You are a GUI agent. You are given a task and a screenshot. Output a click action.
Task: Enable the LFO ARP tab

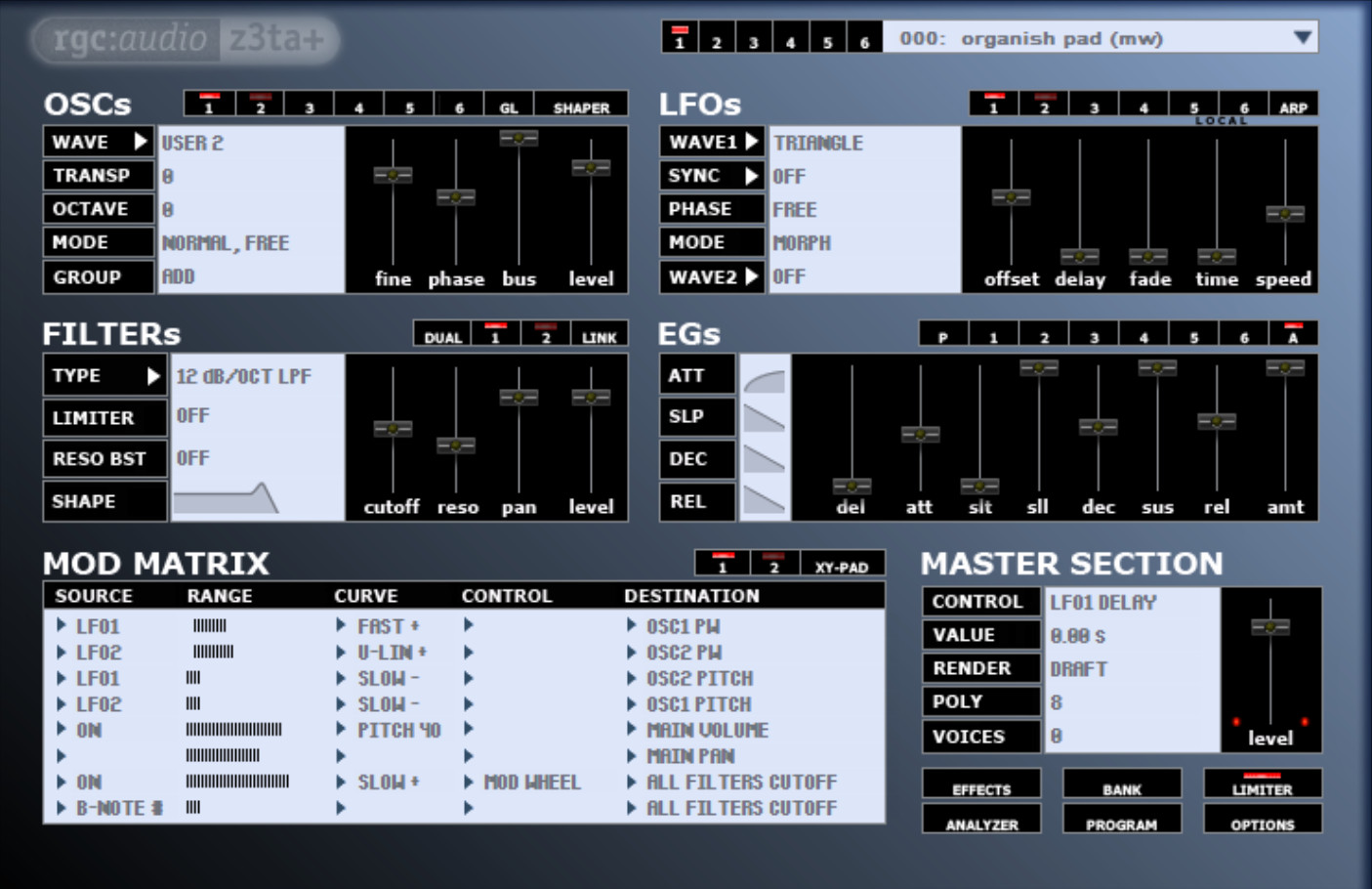click(1293, 105)
